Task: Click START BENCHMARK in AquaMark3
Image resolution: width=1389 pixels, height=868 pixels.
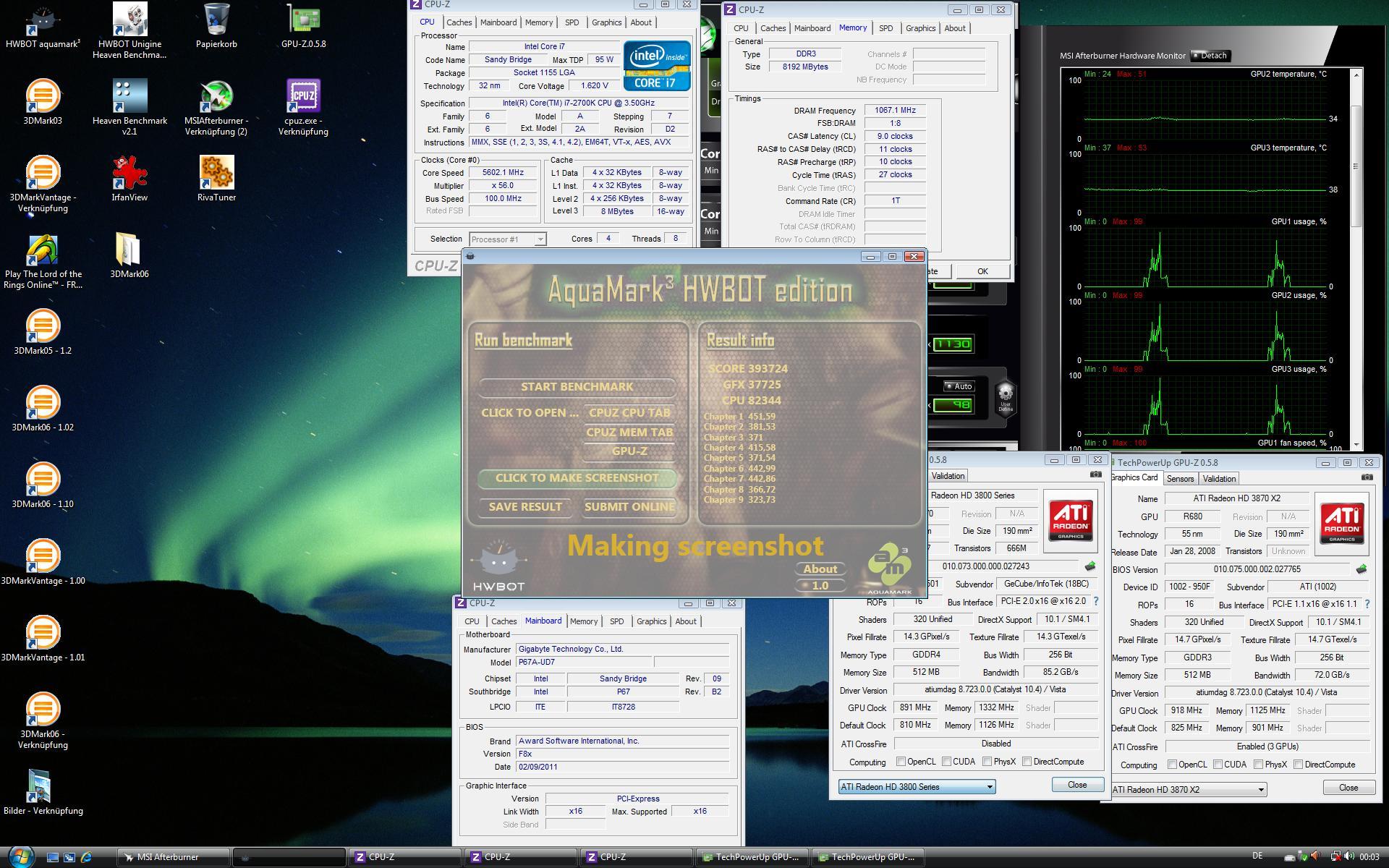Action: pos(577,387)
